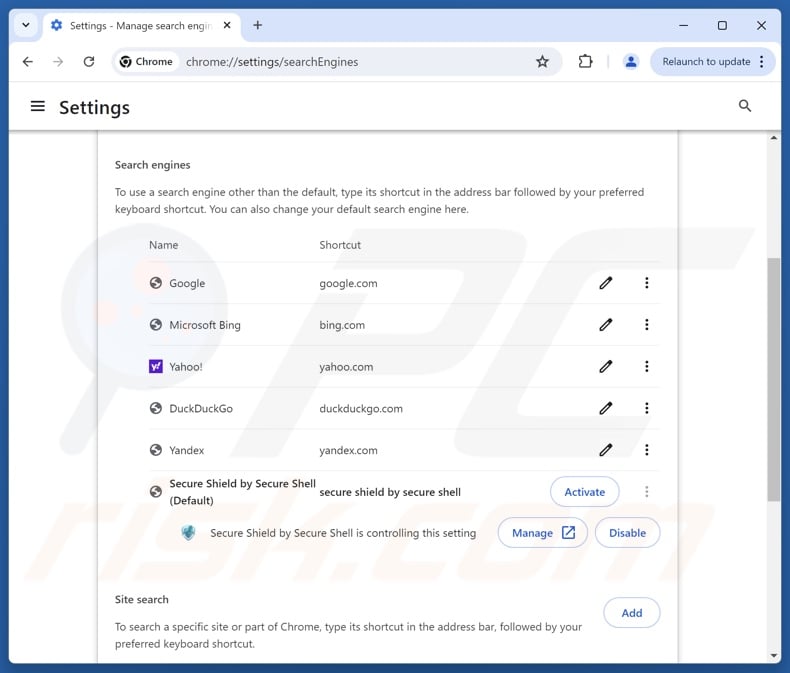Close the Settings tab
Image resolution: width=790 pixels, height=673 pixels.
pyautogui.click(x=227, y=25)
